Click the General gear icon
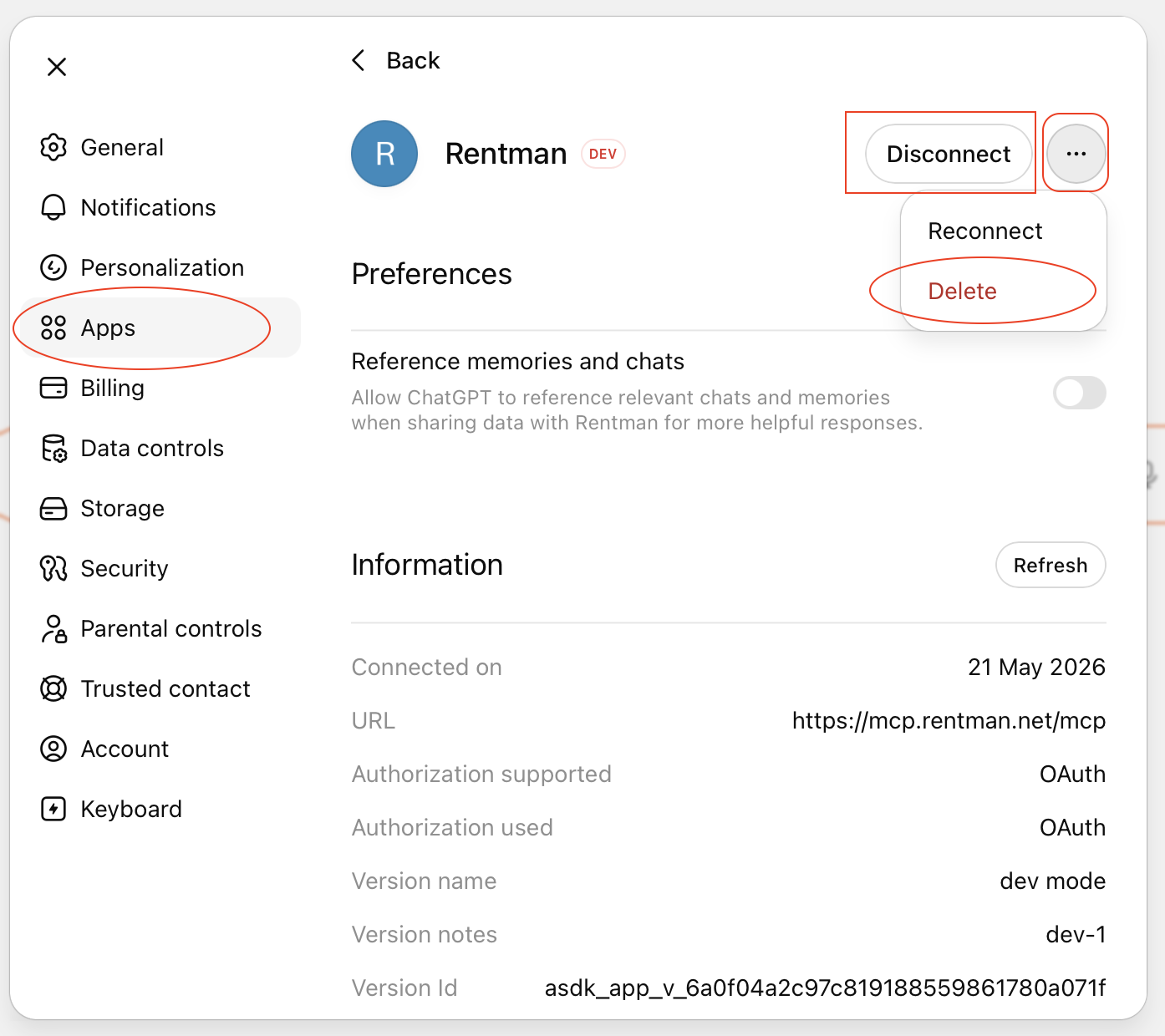This screenshot has width=1165, height=1036. click(53, 147)
